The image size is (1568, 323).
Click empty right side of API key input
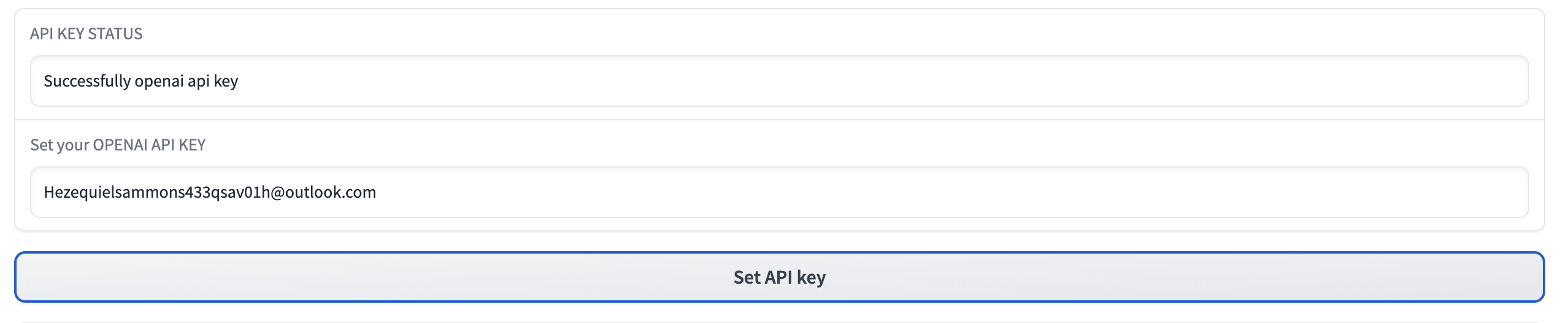point(1104,192)
